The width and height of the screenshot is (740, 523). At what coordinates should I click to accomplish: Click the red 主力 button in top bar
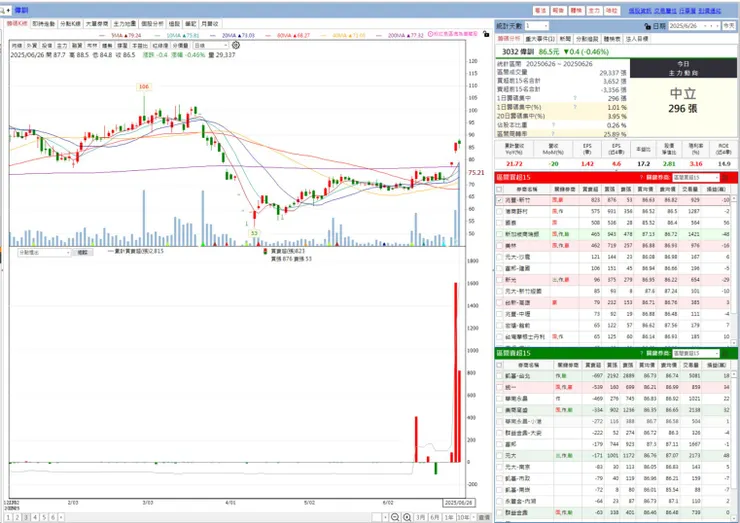(x=594, y=10)
